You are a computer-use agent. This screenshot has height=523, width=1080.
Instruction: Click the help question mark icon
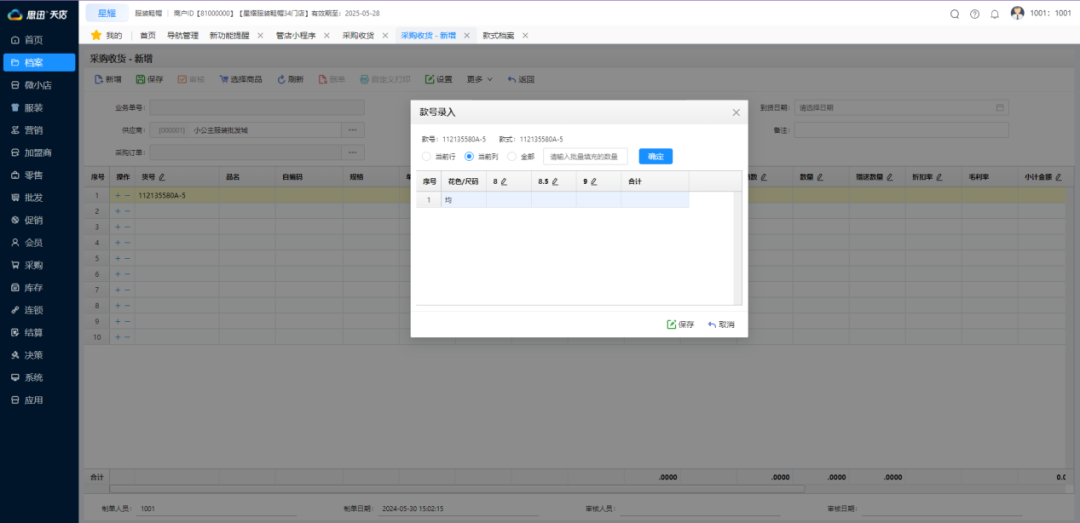[x=974, y=13]
